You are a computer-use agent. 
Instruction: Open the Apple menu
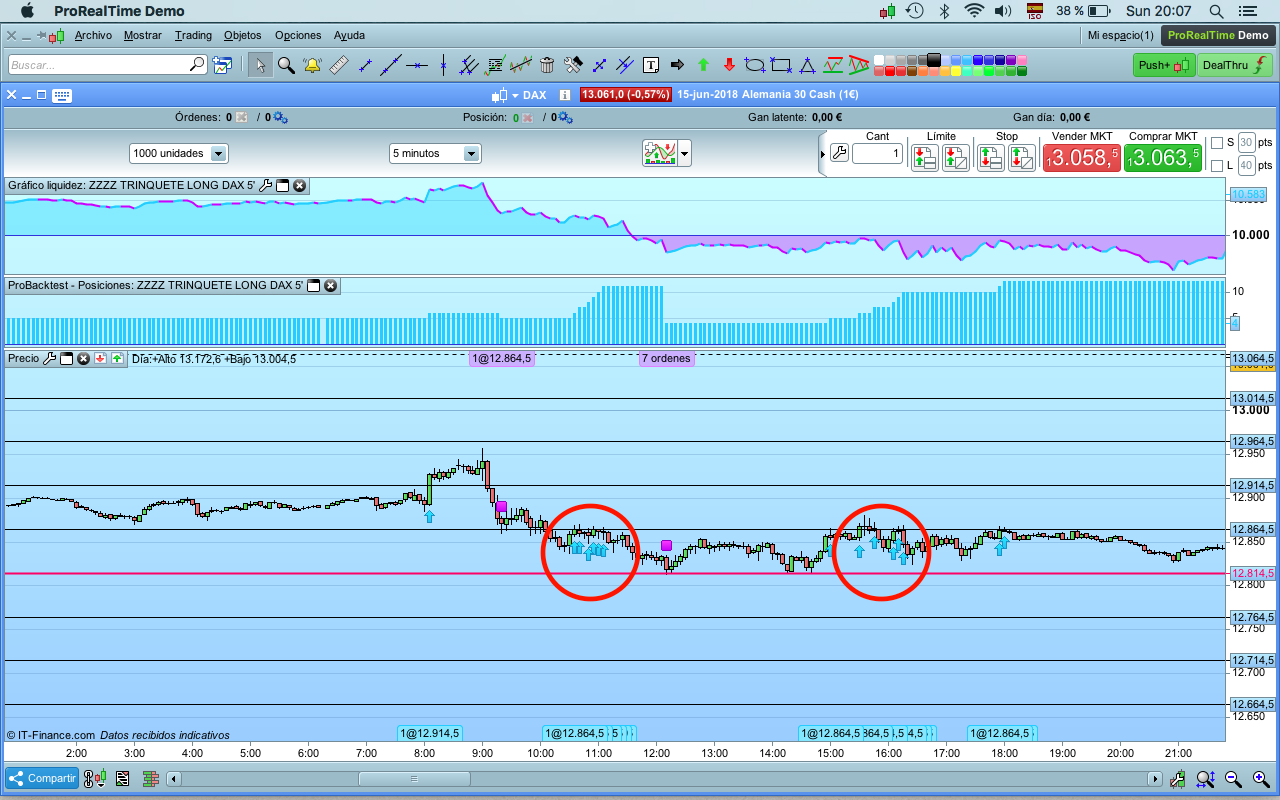27,11
